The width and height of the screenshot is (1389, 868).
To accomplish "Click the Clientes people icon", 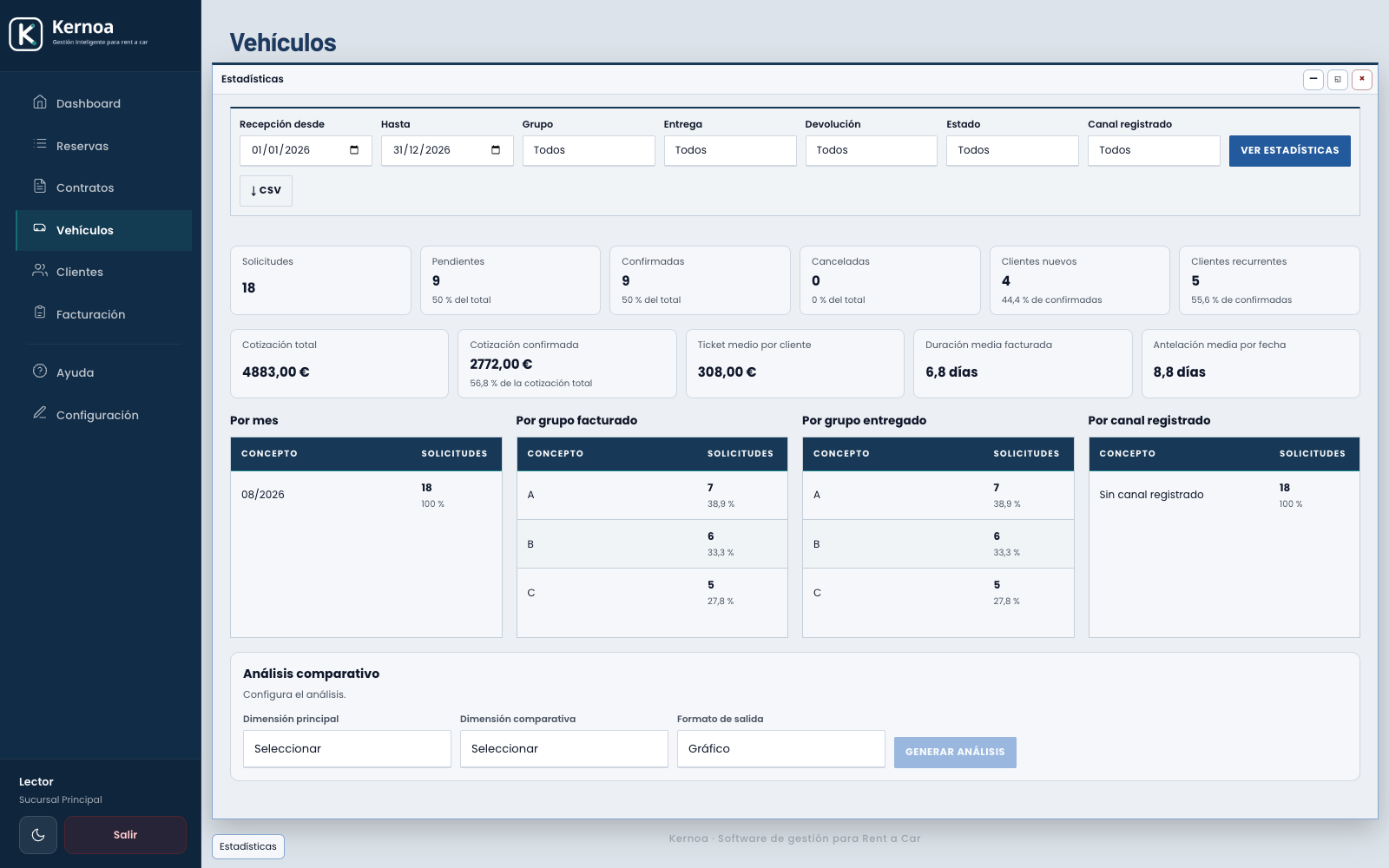I will pyautogui.click(x=40, y=270).
